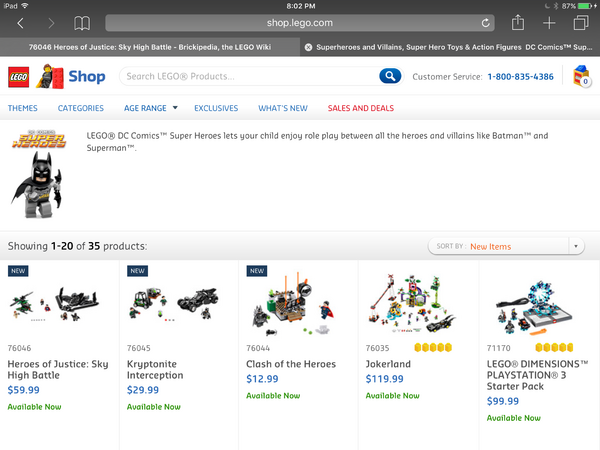Show all tabs with the overlapping squares icon

coord(581,23)
